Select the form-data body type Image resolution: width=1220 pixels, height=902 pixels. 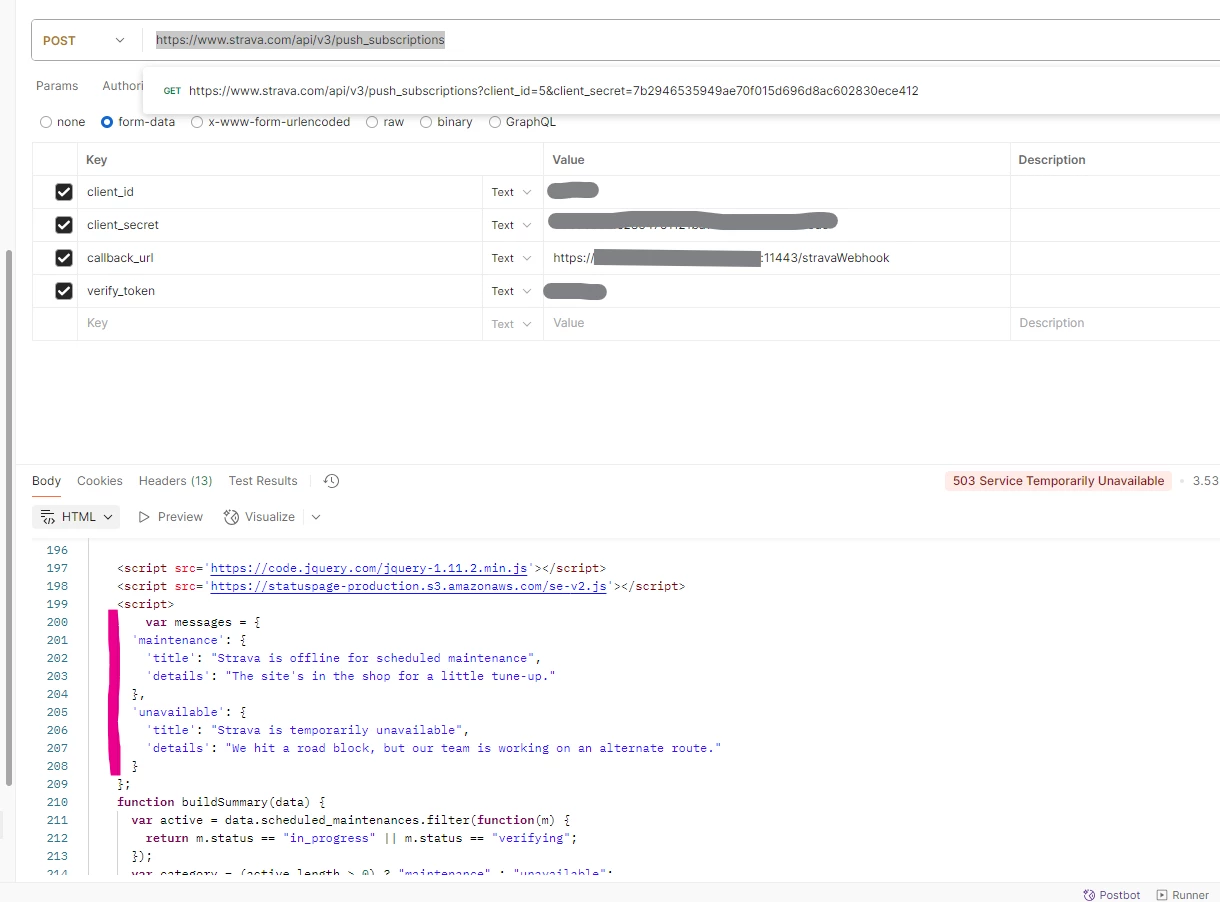click(138, 122)
